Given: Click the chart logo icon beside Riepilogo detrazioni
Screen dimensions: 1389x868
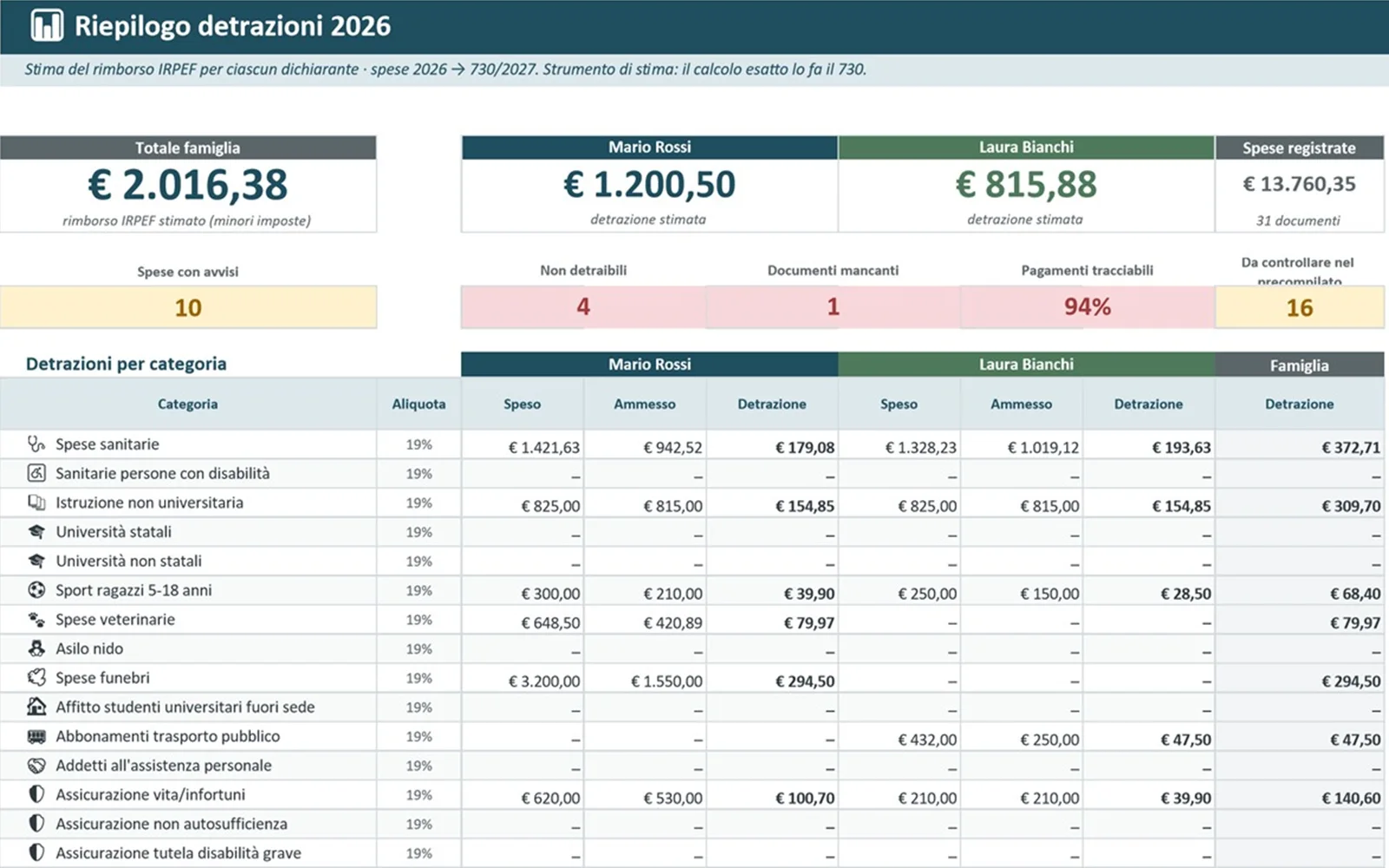Looking at the screenshot, I should (47, 26).
